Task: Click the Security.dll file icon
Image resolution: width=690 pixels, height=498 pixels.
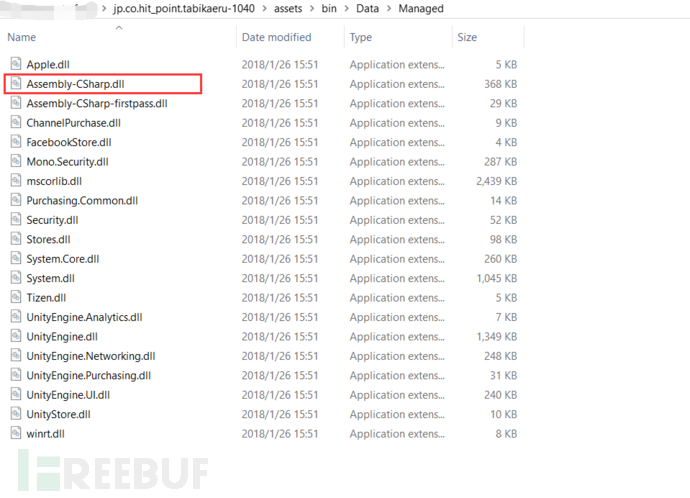Action: [16, 219]
